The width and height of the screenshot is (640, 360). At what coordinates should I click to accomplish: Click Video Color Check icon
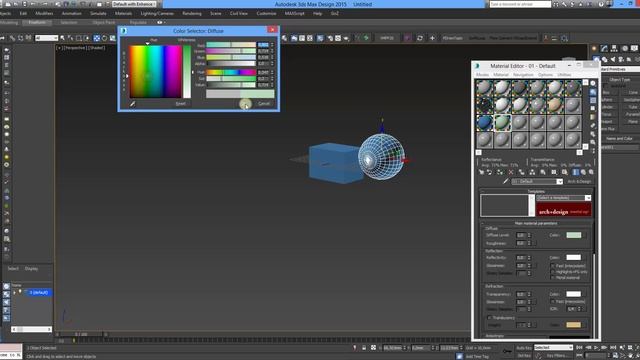(x=593, y=117)
